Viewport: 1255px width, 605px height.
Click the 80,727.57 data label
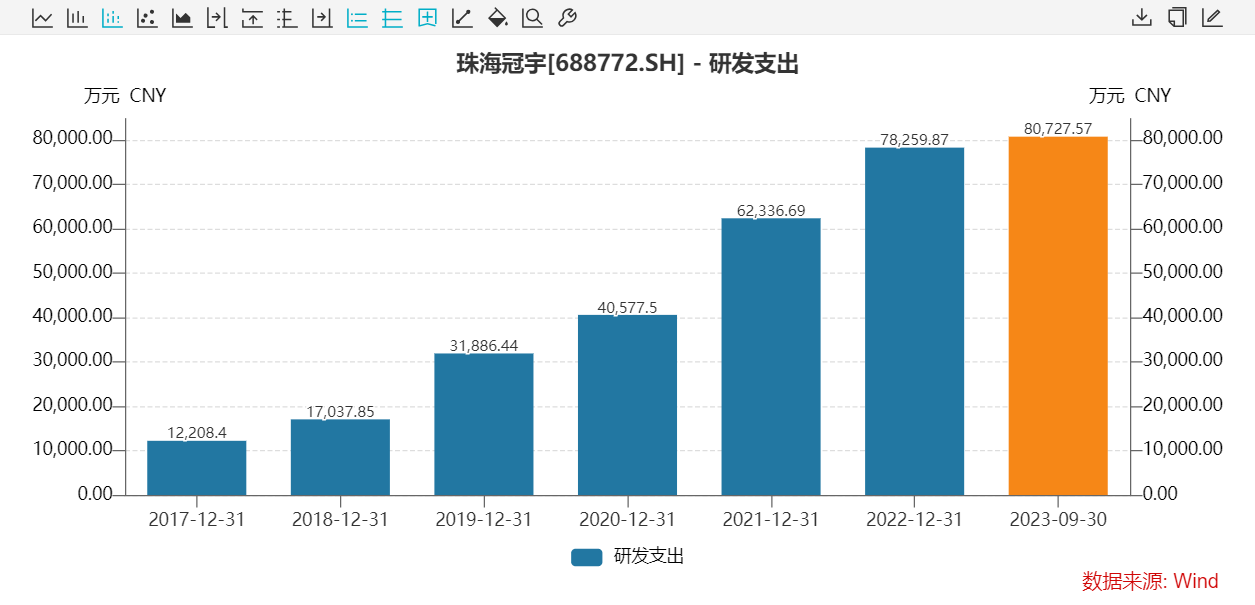click(1058, 129)
